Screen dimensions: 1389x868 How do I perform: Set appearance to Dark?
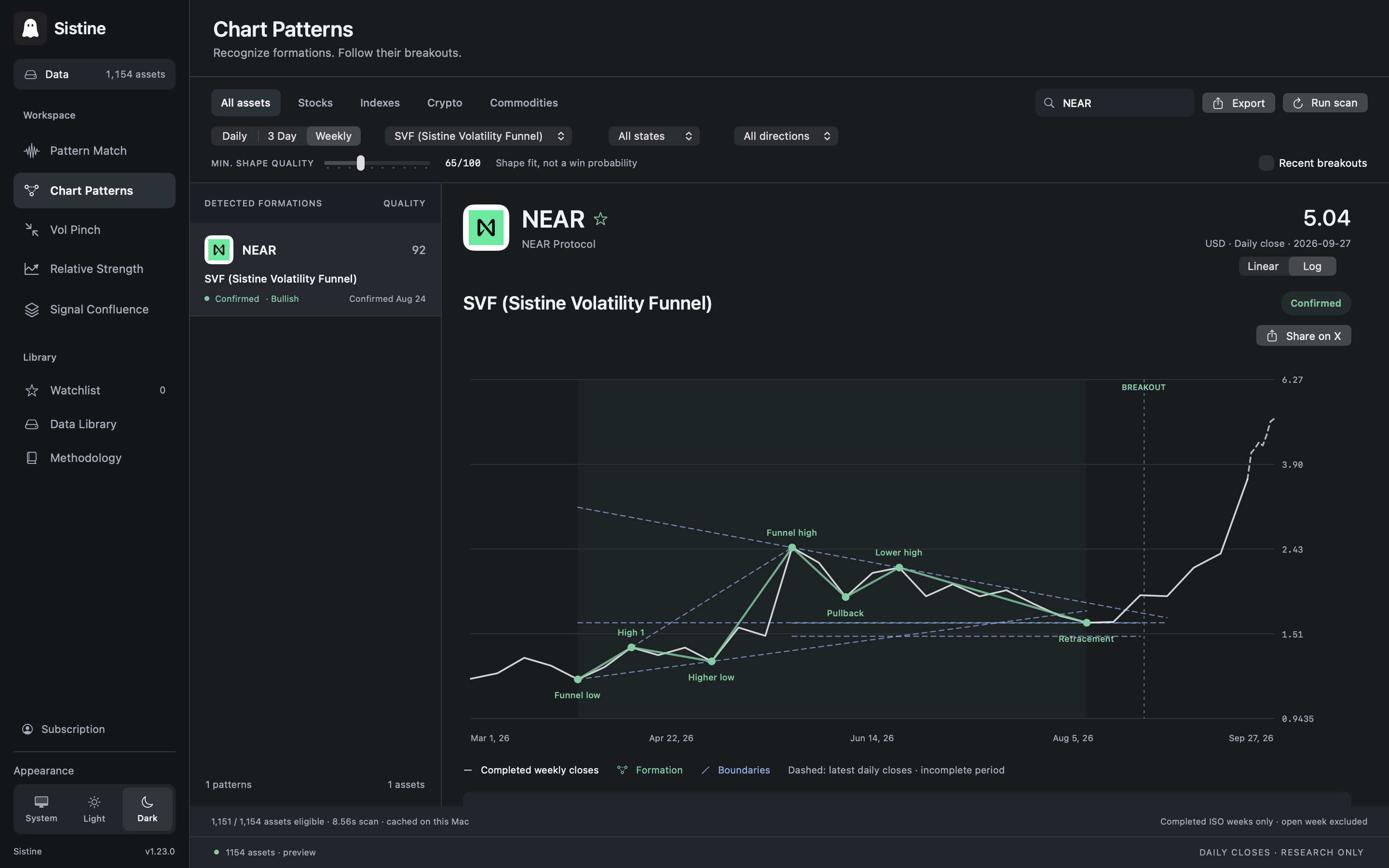pyautogui.click(x=147, y=809)
